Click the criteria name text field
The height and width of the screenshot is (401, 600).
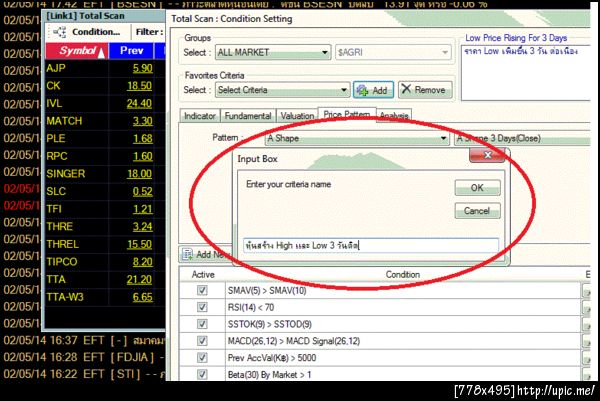pyautogui.click(x=371, y=245)
